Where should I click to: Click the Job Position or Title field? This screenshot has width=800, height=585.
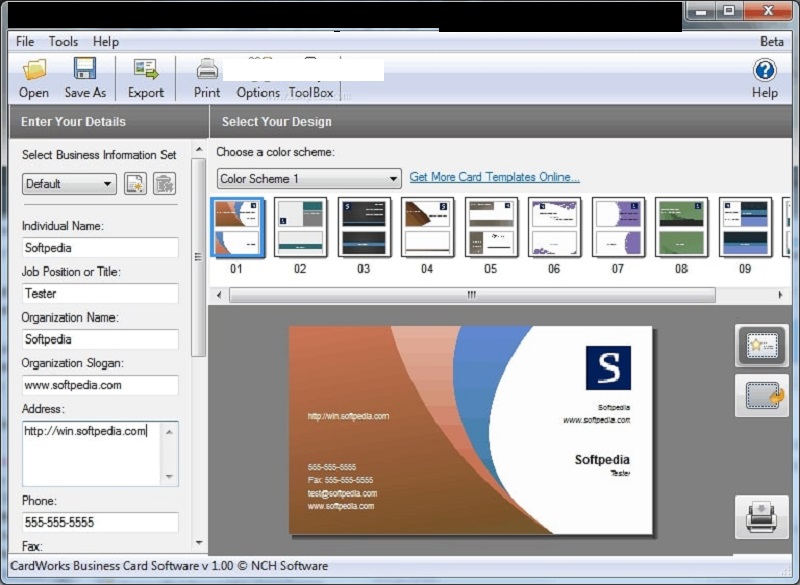[x=100, y=293]
